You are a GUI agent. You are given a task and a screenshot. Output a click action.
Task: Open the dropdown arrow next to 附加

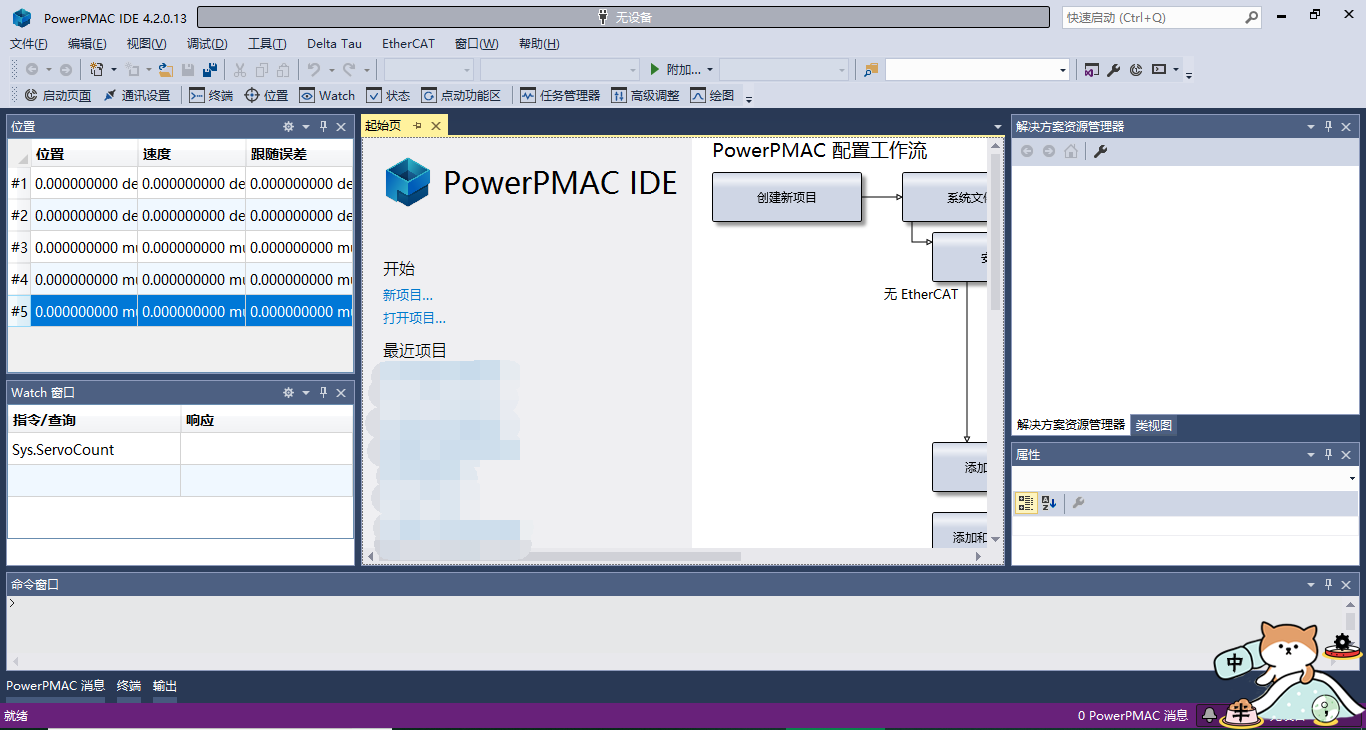pyautogui.click(x=710, y=70)
